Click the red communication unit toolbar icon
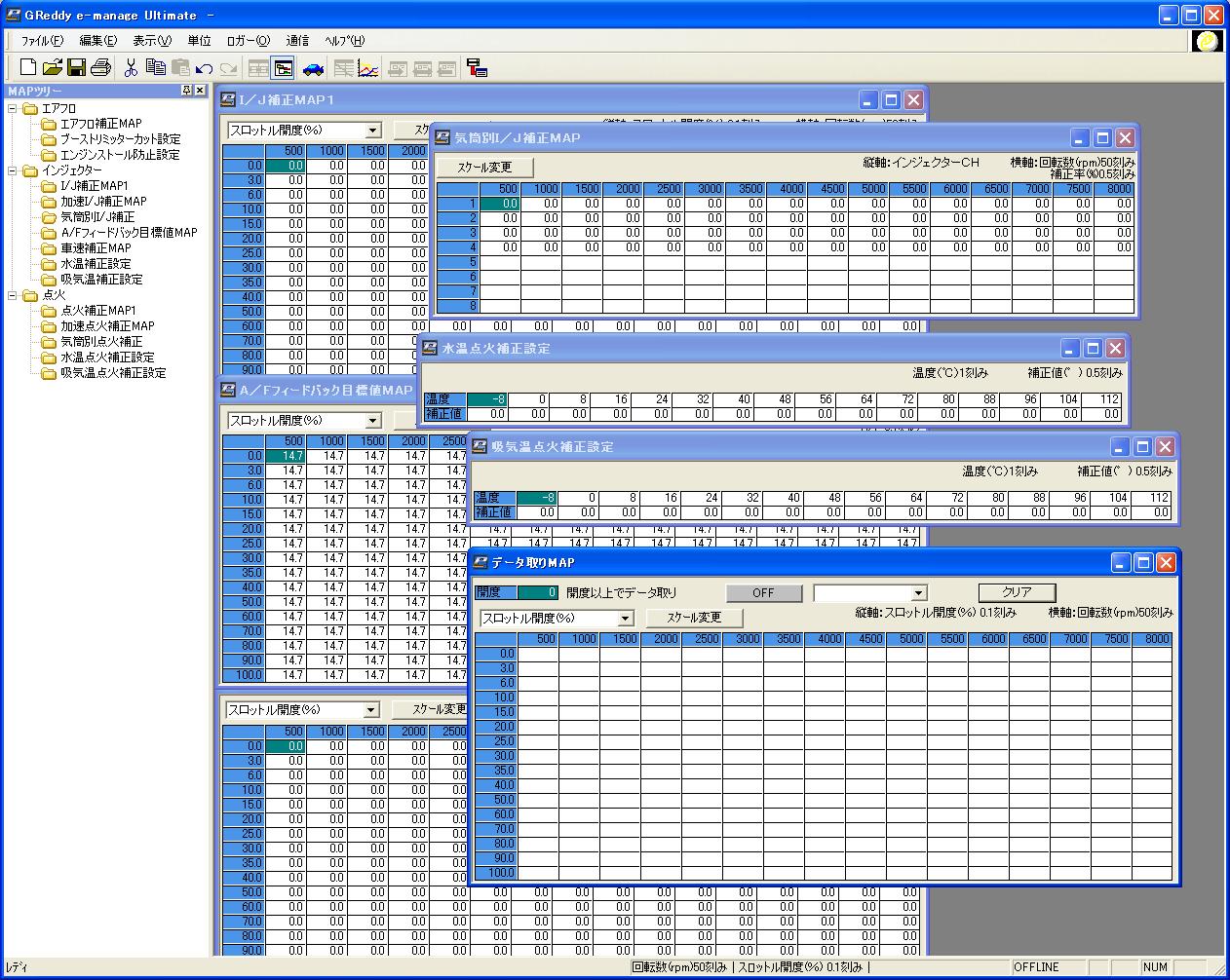 477,68
